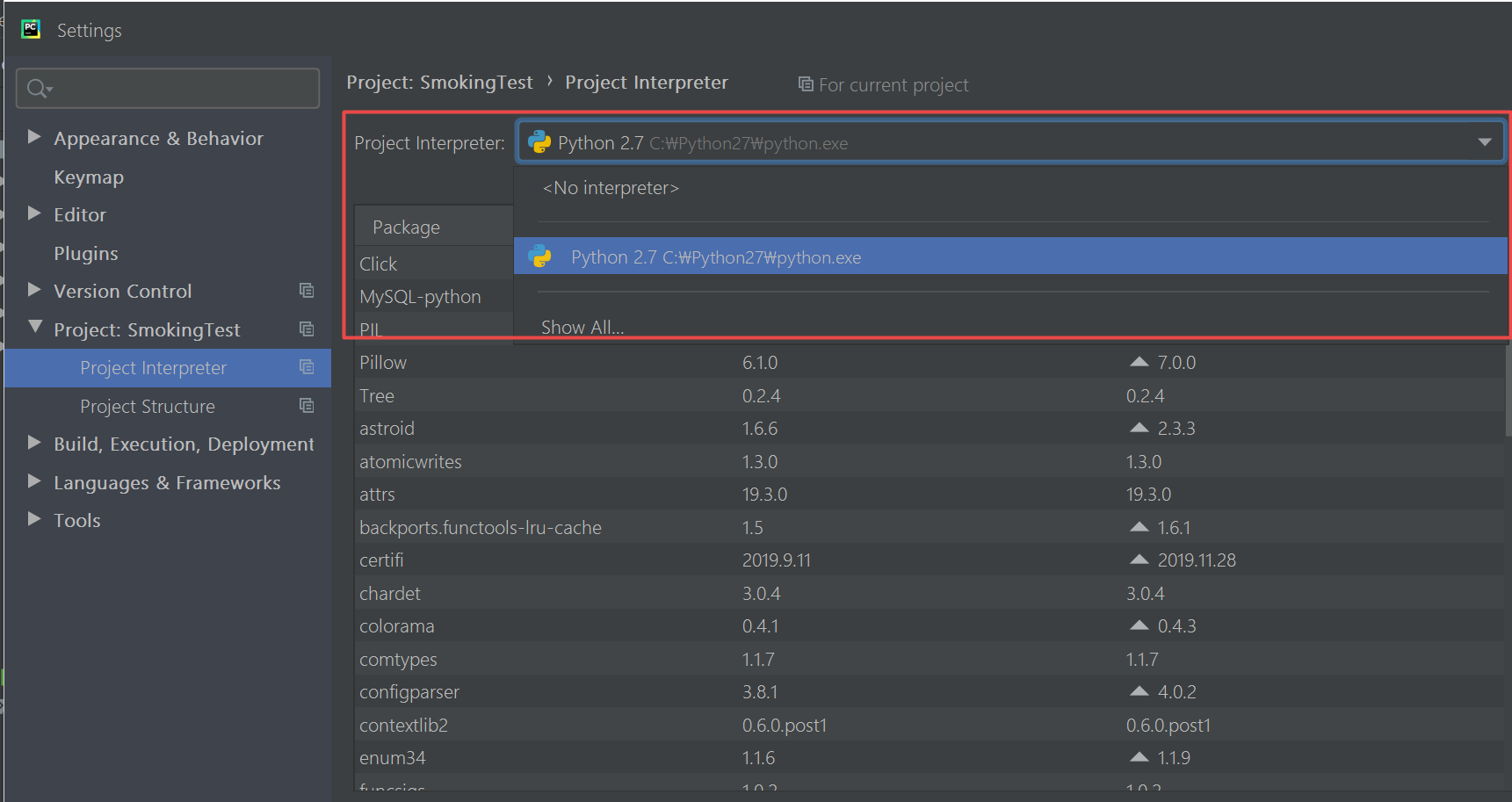Click the search magnifier icon
This screenshot has height=802, width=1512.
[38, 88]
